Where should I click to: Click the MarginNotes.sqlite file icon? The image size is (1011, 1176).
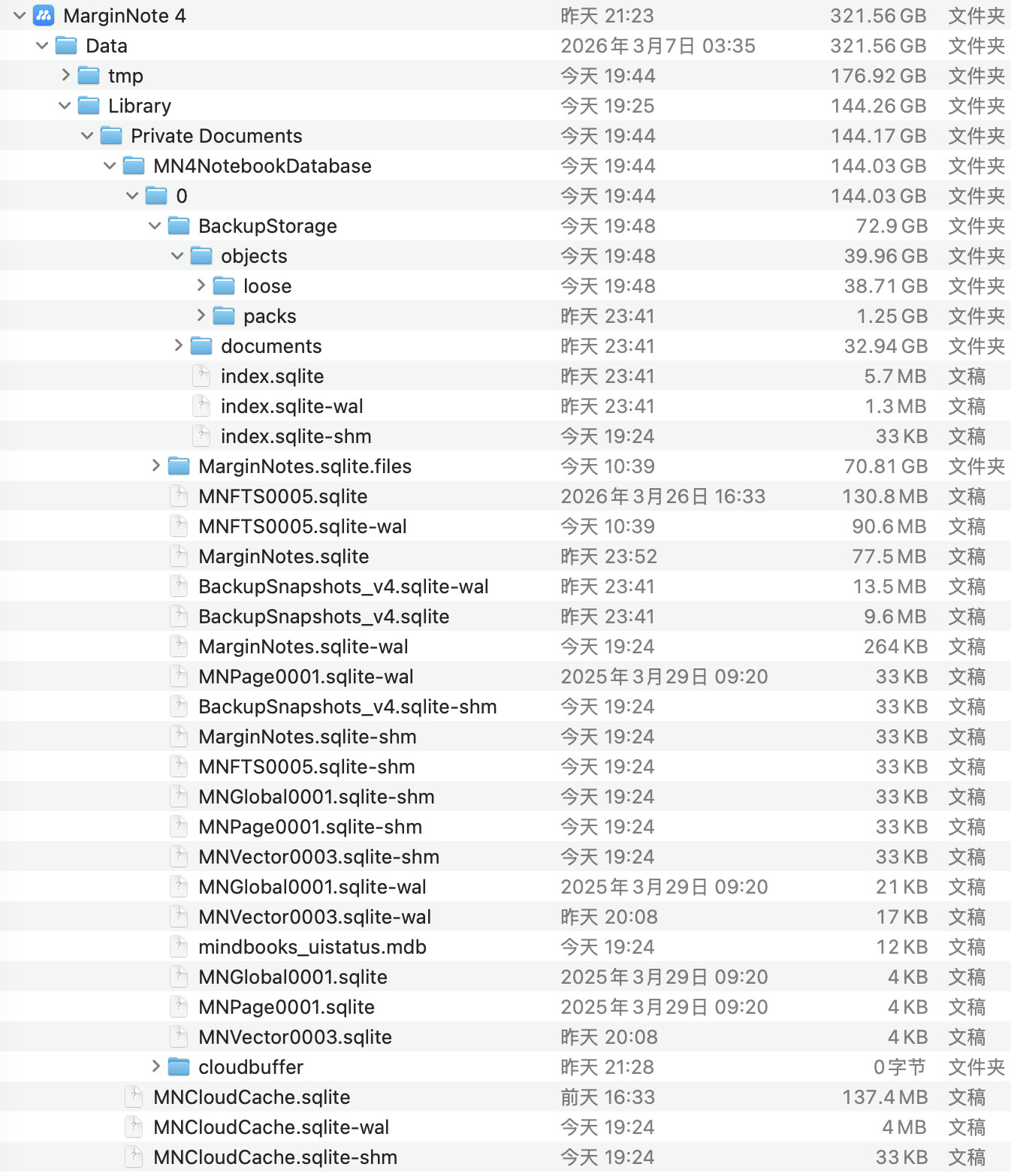click(x=179, y=556)
